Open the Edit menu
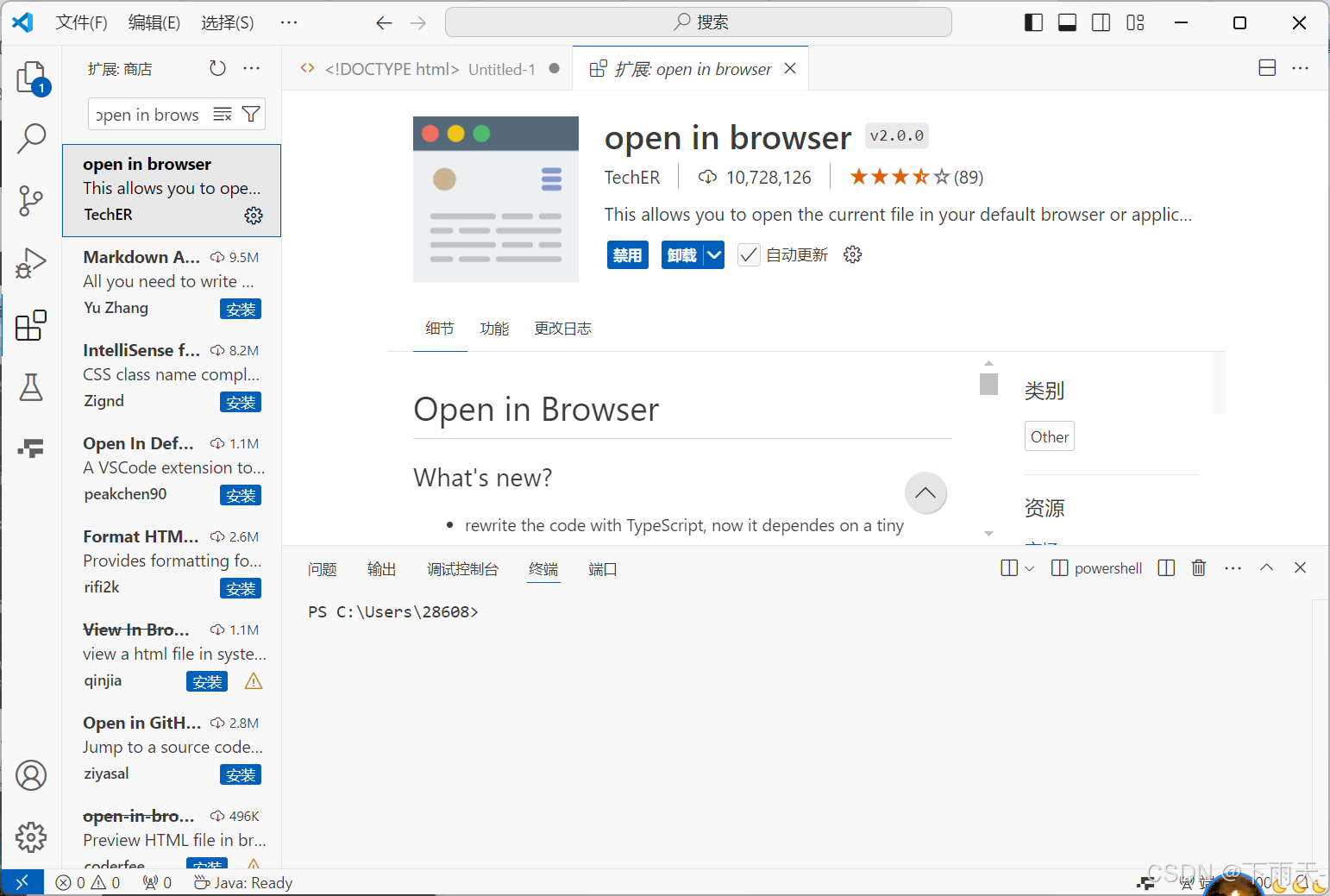1330x896 pixels. 154,22
